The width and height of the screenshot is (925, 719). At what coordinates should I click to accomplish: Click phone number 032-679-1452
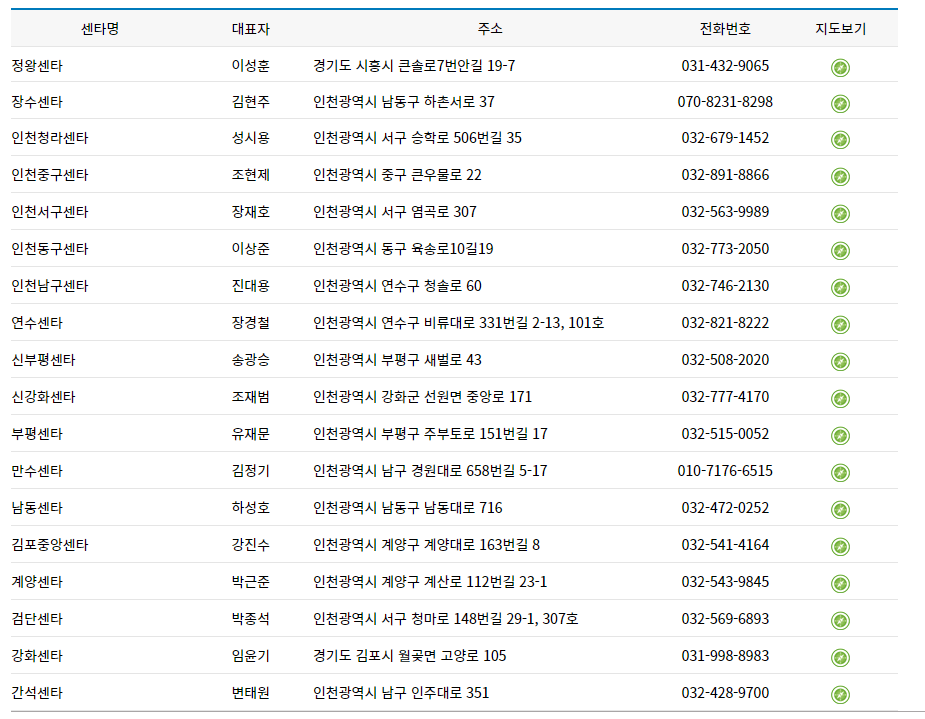coord(725,137)
